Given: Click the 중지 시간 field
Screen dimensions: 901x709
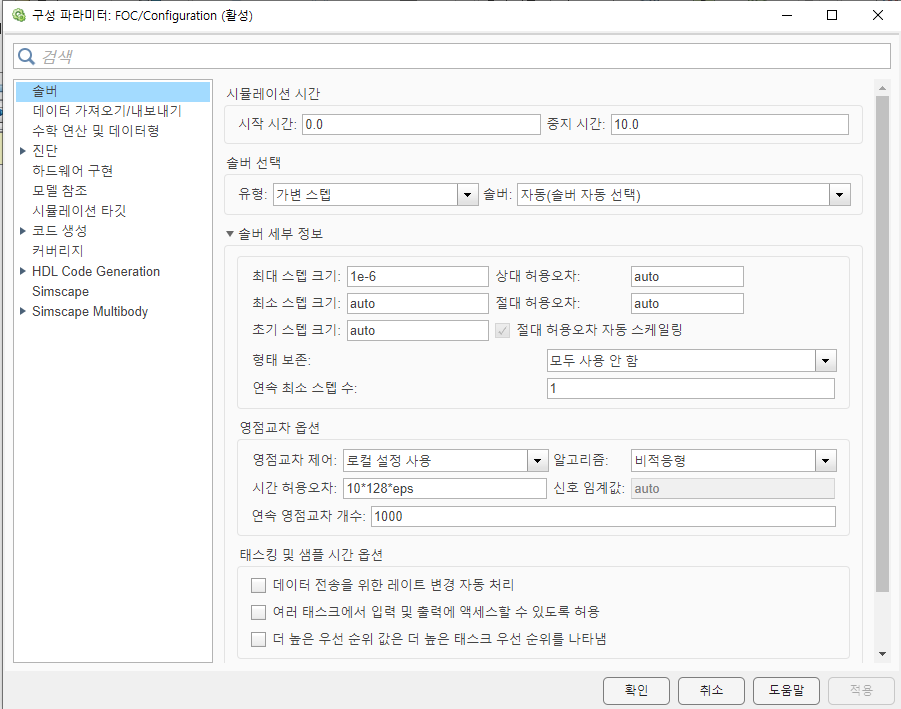Looking at the screenshot, I should pos(730,125).
